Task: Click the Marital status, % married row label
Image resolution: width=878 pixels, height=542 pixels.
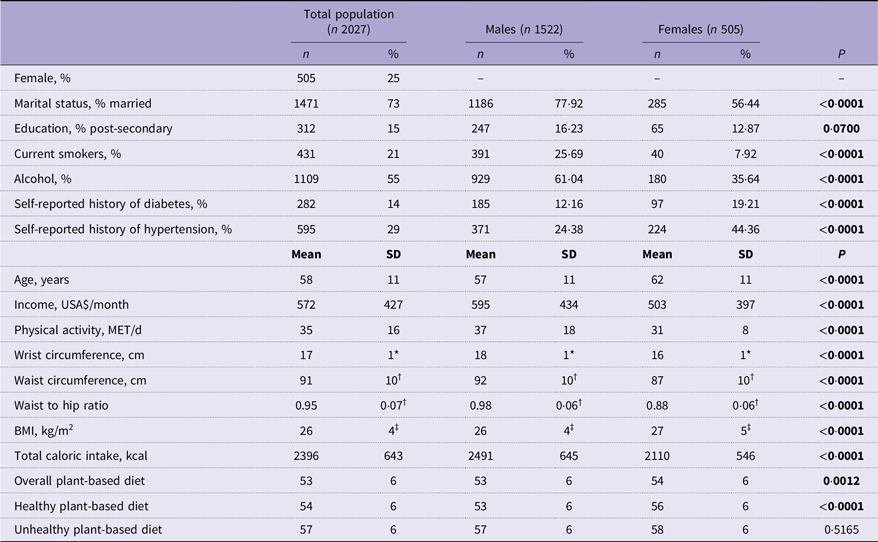Action: click(83, 104)
